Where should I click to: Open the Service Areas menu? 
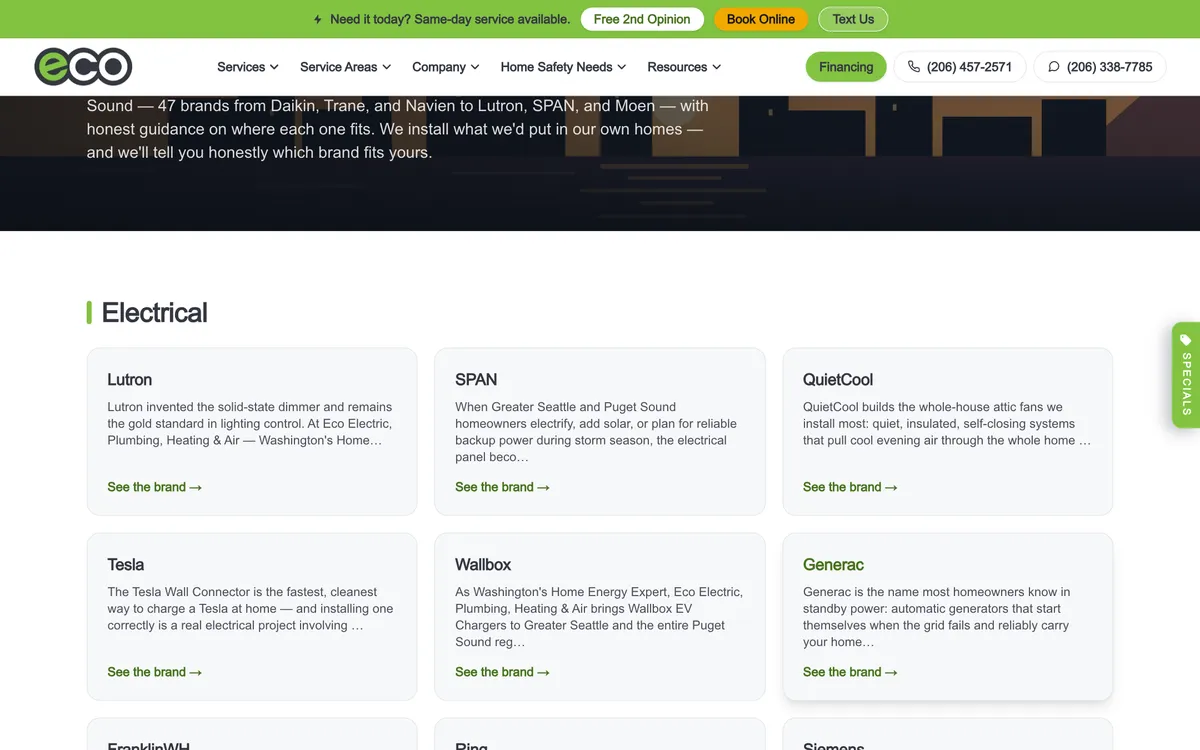346,67
